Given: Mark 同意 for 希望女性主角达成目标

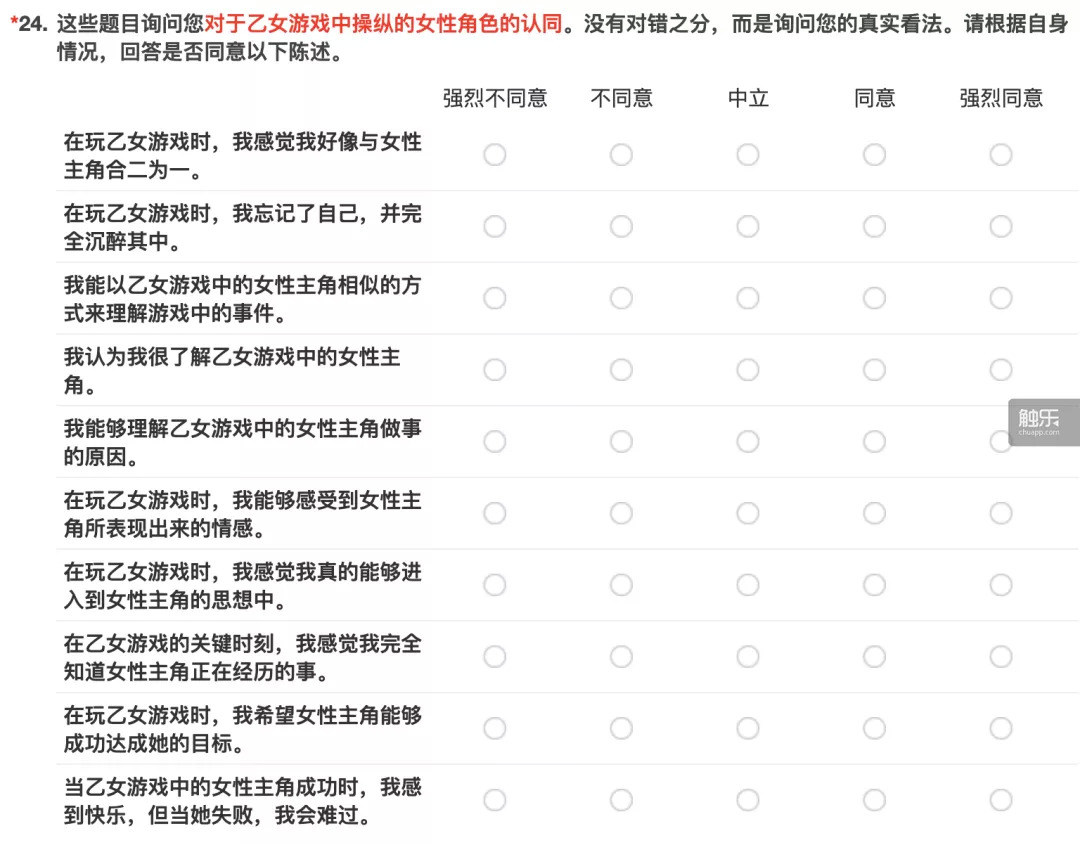Looking at the screenshot, I should [x=875, y=728].
